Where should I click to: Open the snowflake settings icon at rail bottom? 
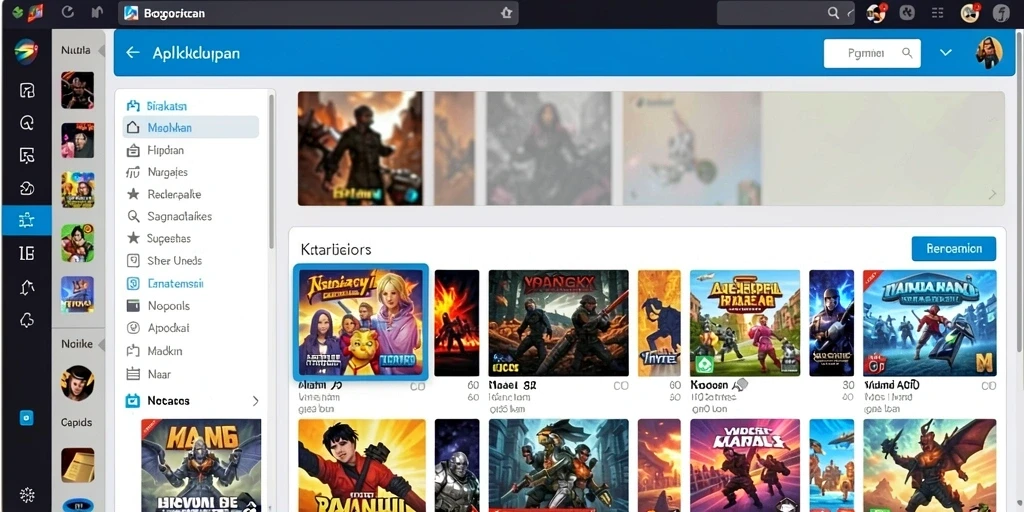click(27, 494)
